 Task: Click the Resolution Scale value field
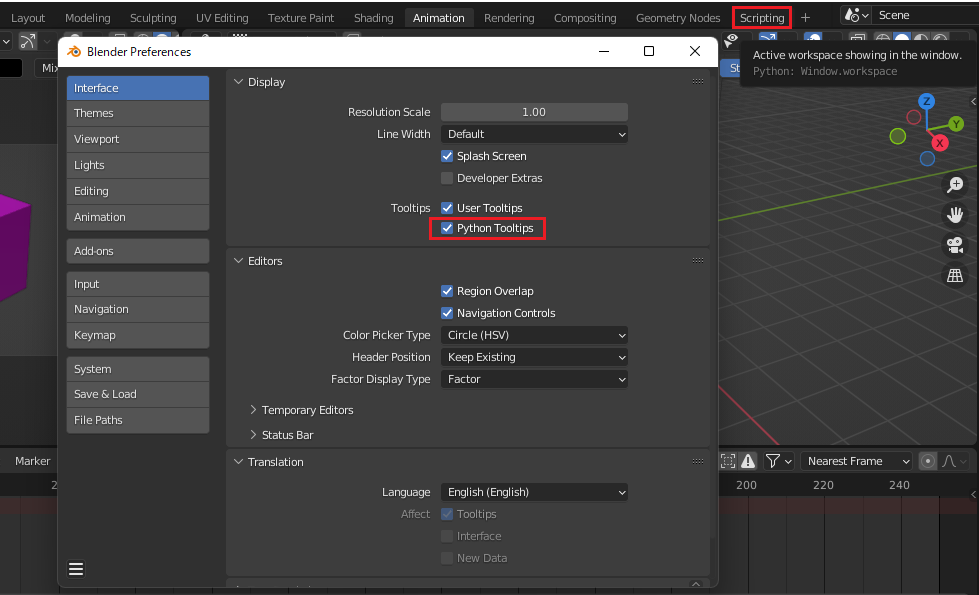pos(534,112)
